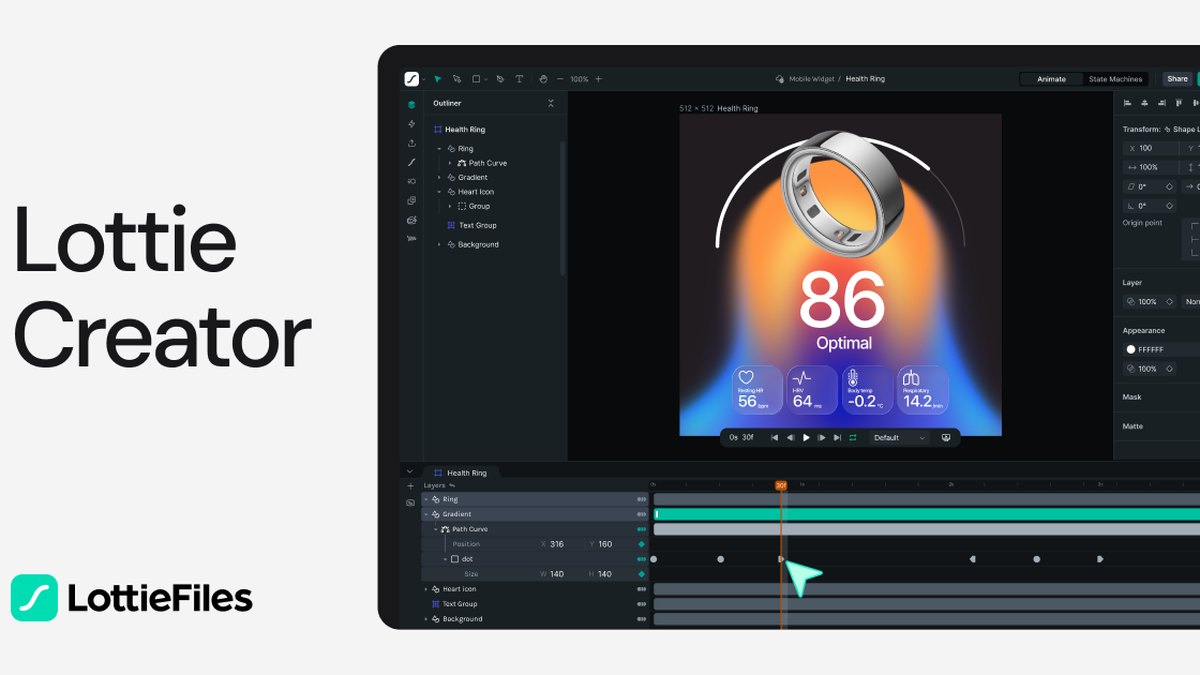The image size is (1200, 675).
Task: Click the add layer plus icon in the timeline
Action: click(x=410, y=486)
